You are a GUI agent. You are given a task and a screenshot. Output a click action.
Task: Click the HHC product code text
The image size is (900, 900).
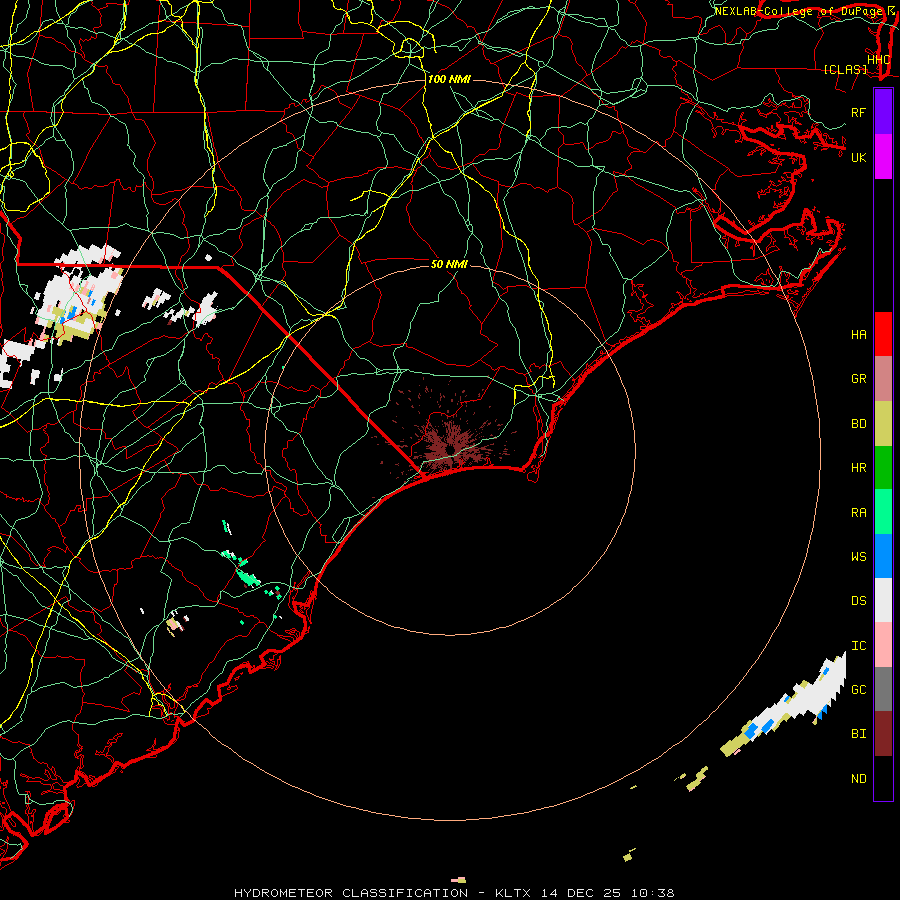pos(878,60)
